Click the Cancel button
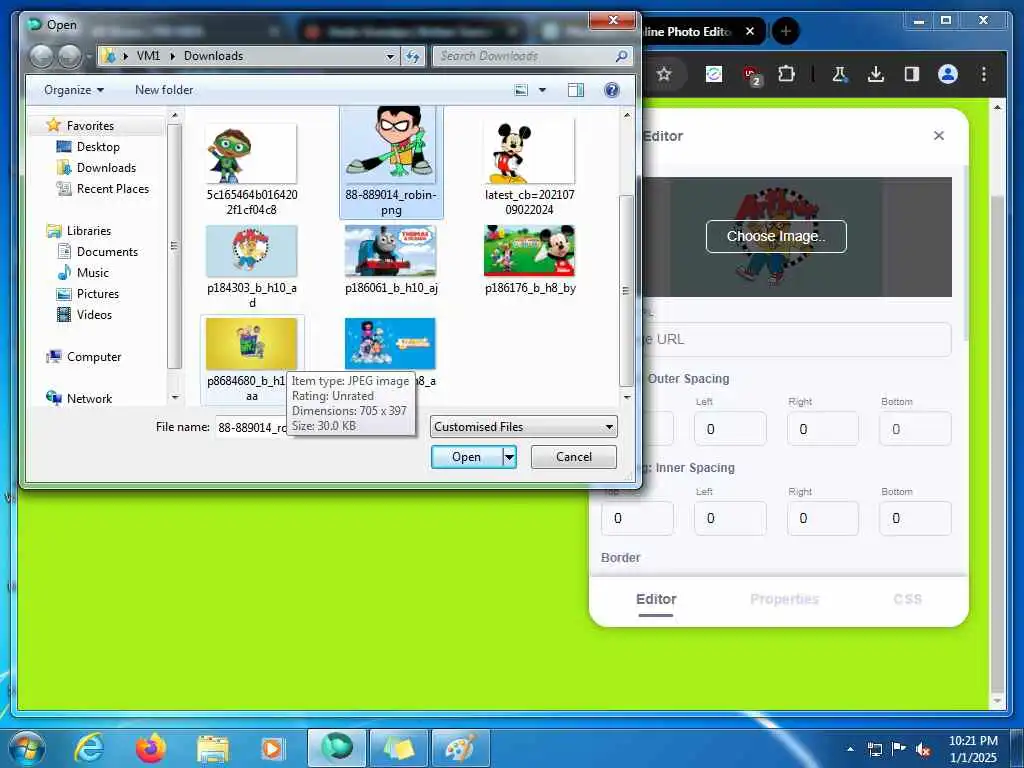Viewport: 1024px width, 768px height. point(573,456)
